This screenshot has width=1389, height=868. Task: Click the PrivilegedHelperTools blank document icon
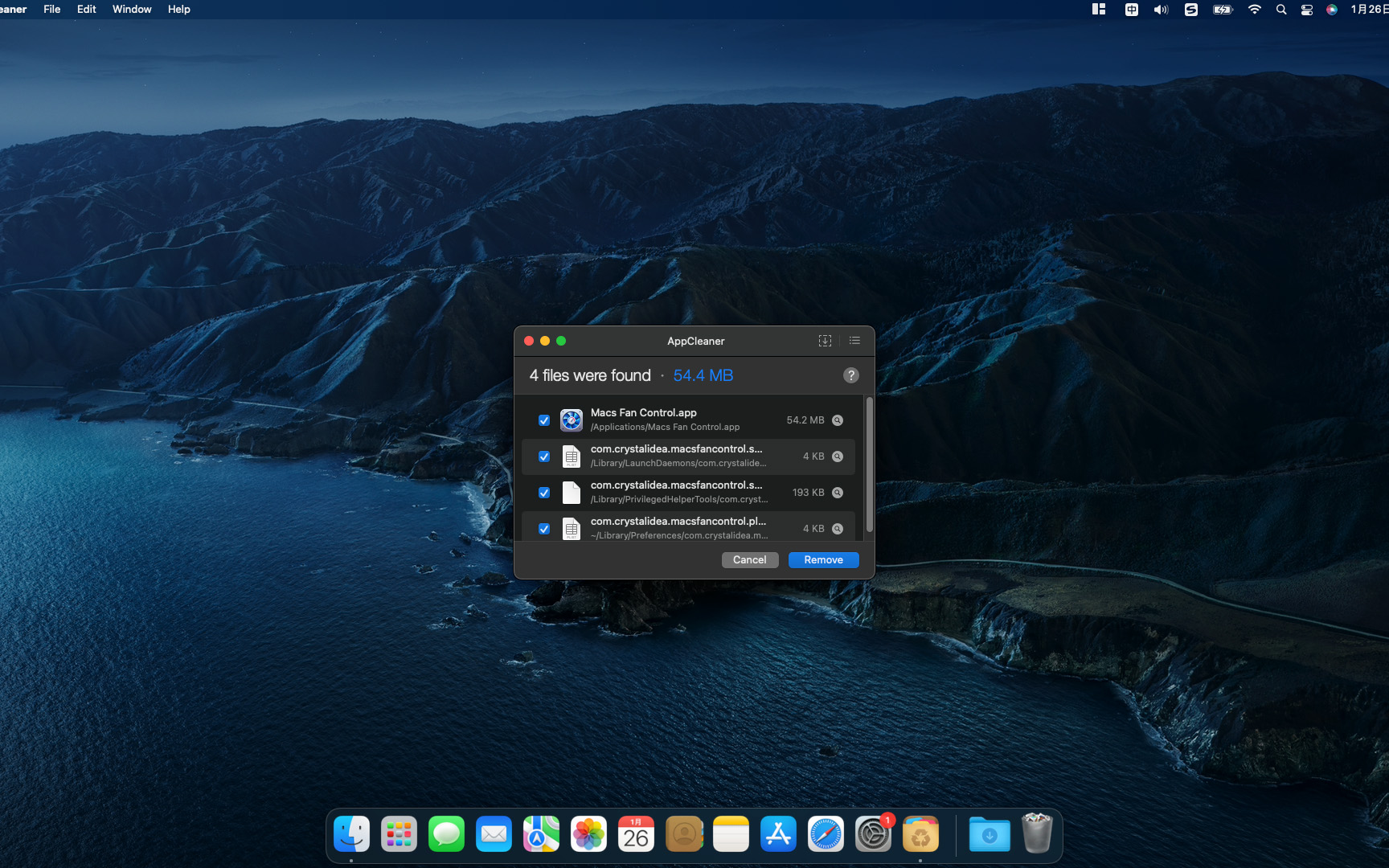point(572,493)
